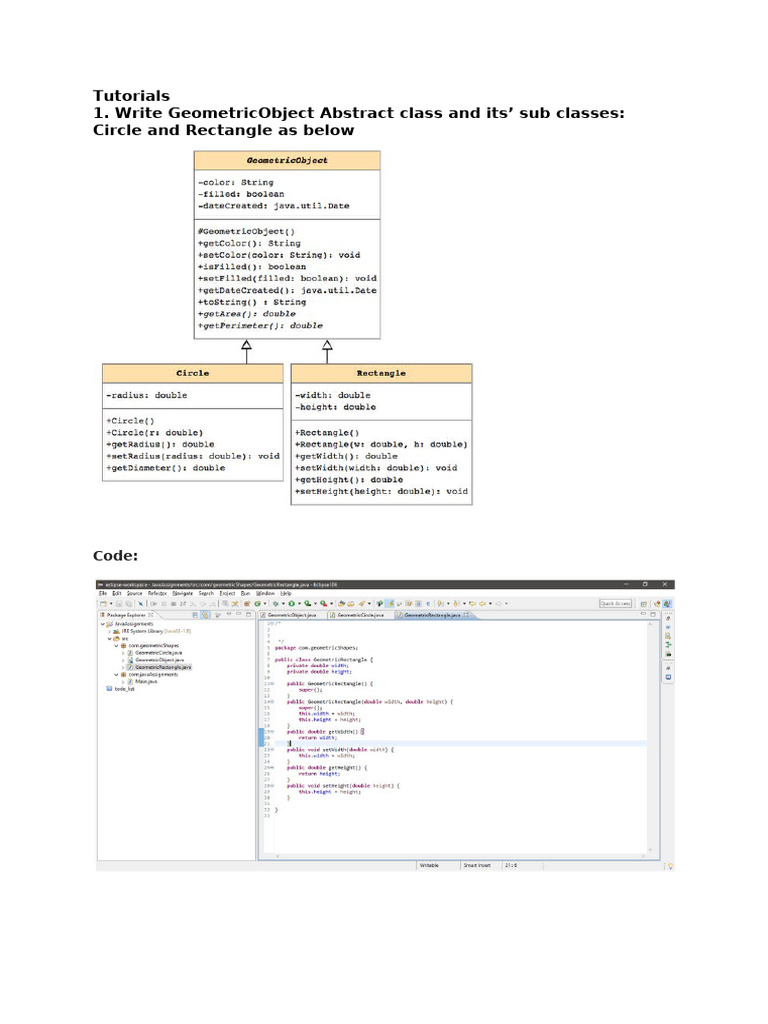Click the editor vertical scrollbar up arrow
This screenshot has height=1024, width=768.
point(650,624)
